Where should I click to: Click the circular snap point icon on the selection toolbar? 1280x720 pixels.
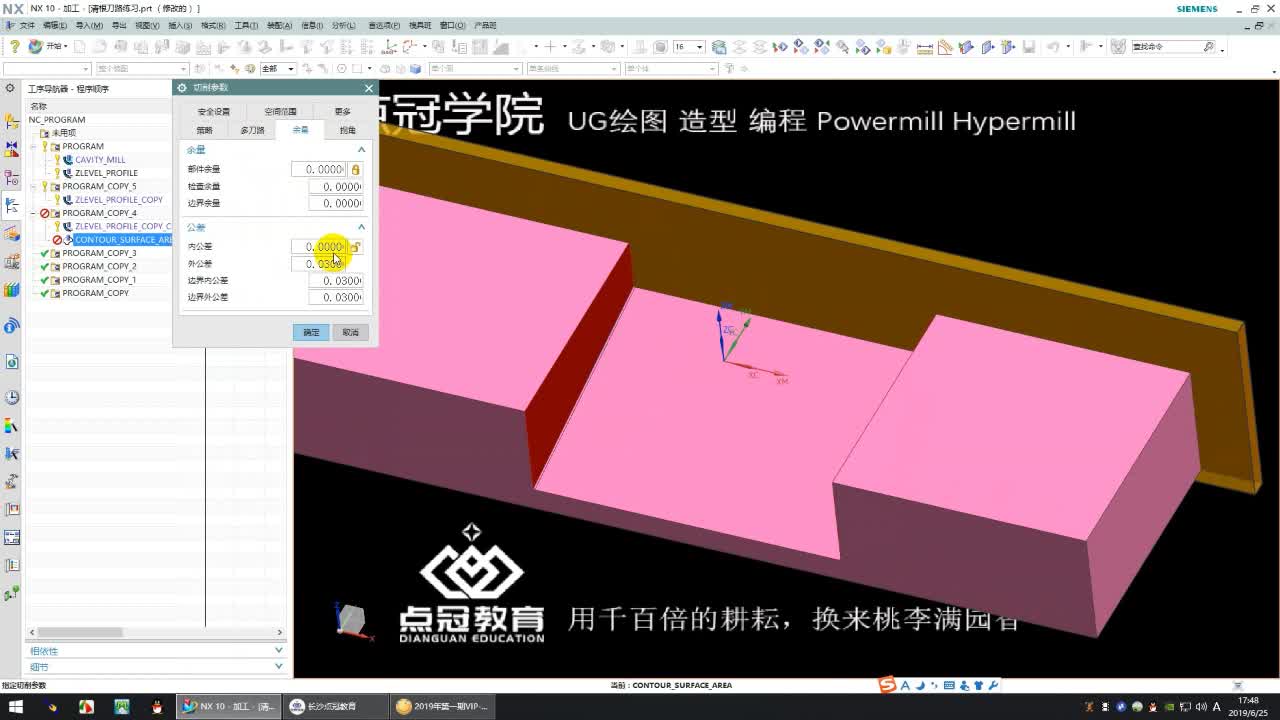pos(340,68)
